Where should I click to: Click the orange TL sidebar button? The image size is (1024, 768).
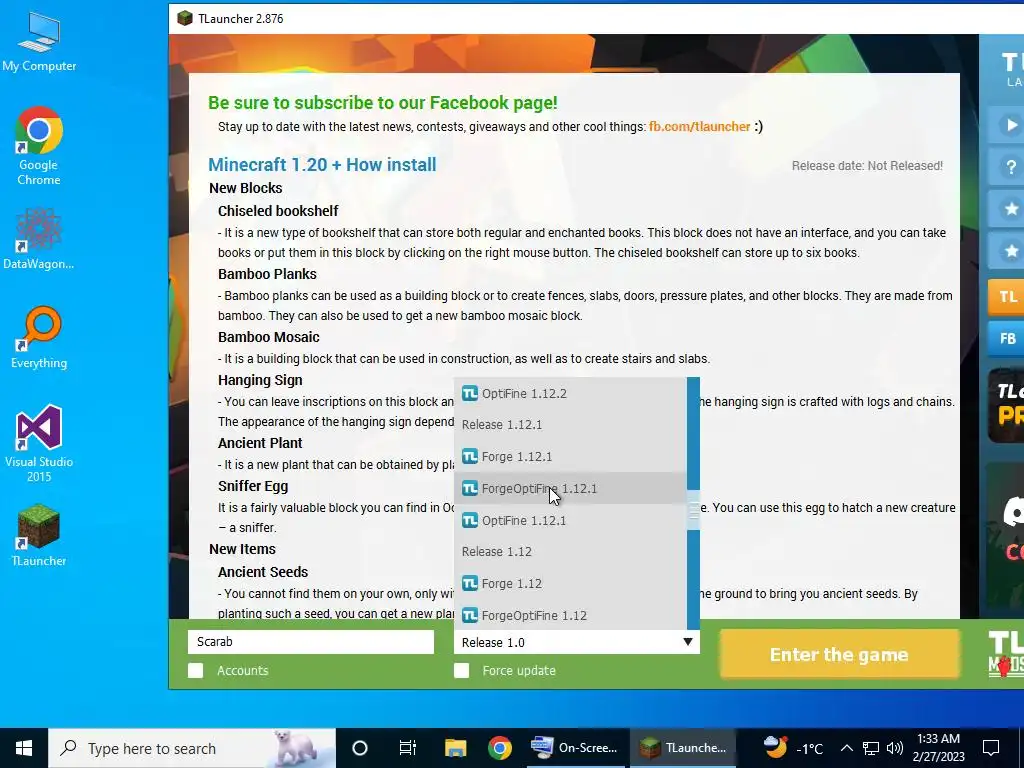[x=1008, y=297]
